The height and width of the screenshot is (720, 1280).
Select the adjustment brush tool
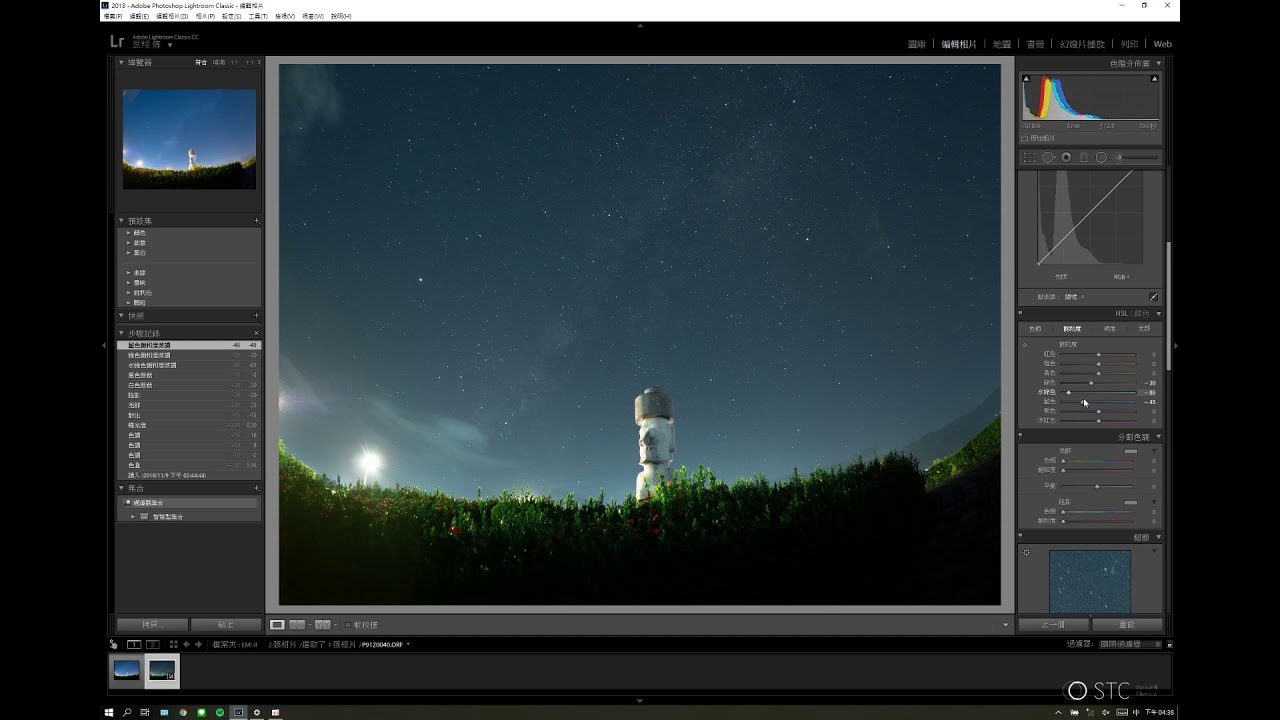coord(1138,157)
